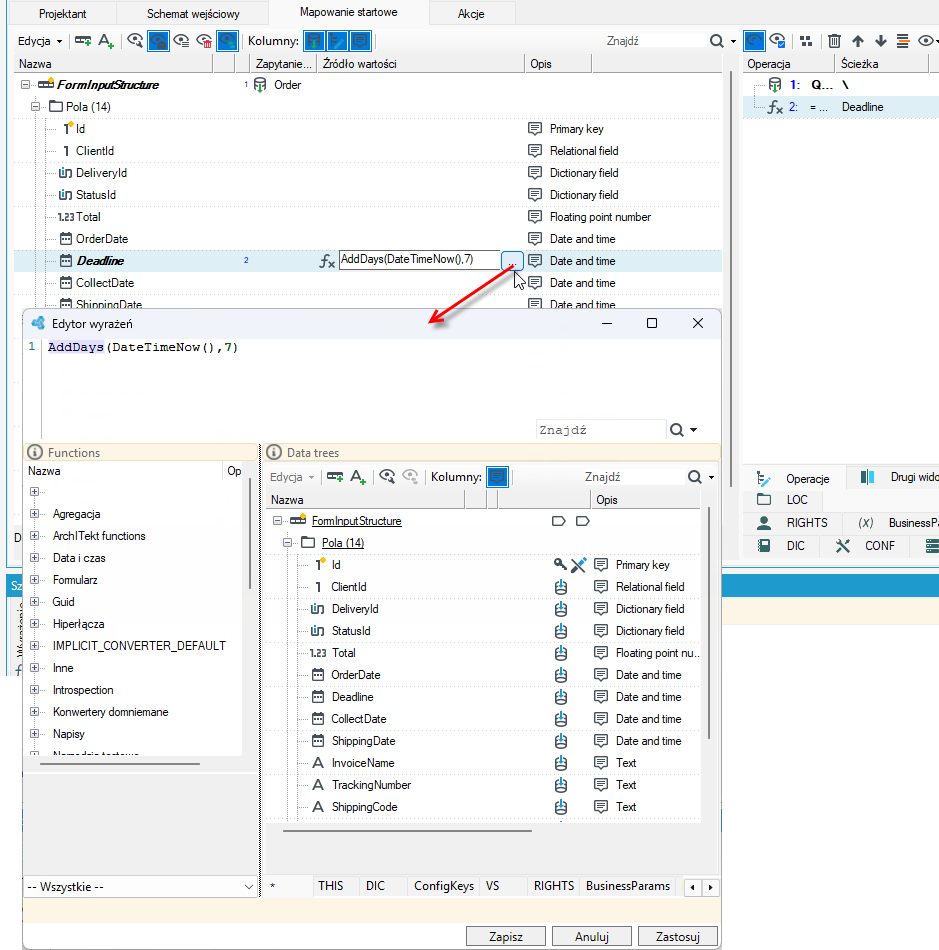939x950 pixels.
Task: Move operation up with the up arrow
Action: [858, 41]
